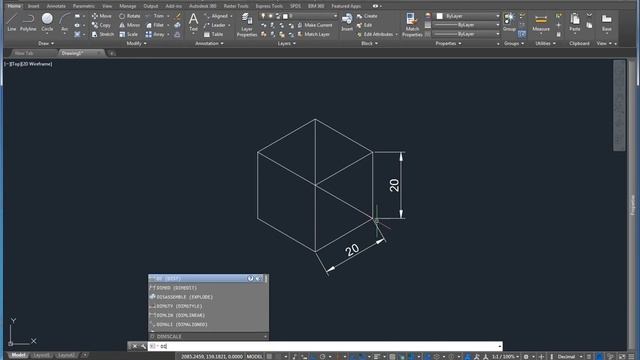Expand the Annotation panel

tap(209, 43)
